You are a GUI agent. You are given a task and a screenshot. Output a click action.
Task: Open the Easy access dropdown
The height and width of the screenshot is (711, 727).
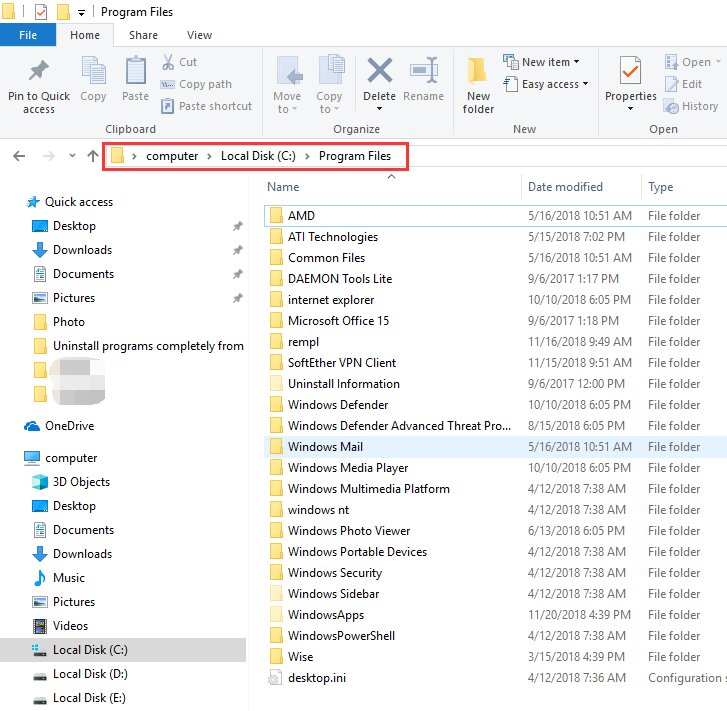point(546,84)
